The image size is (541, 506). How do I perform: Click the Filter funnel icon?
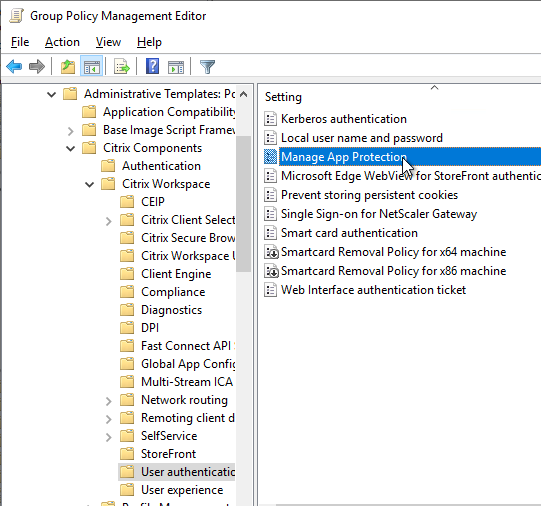[207, 67]
